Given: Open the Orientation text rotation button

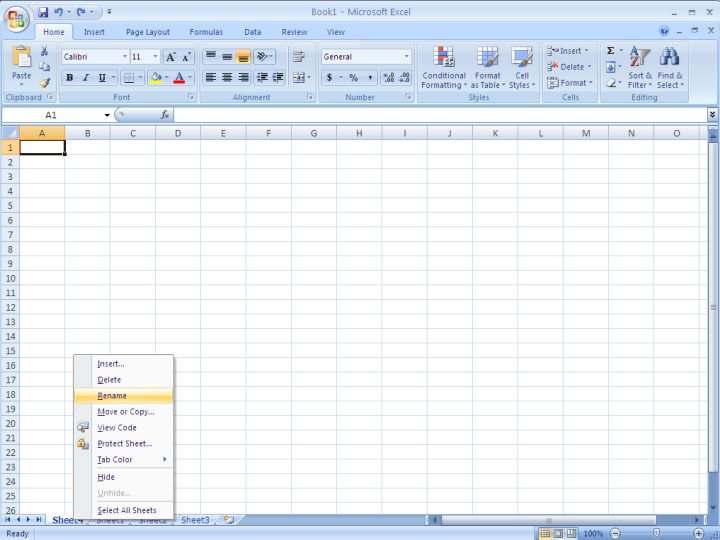Looking at the screenshot, I should [264, 56].
